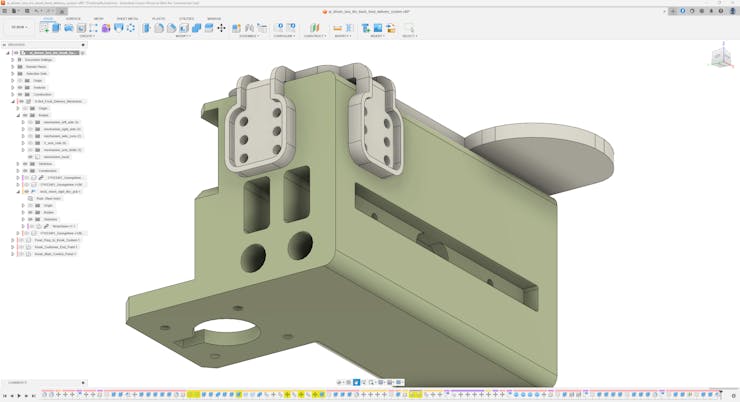The width and height of the screenshot is (740, 402).
Task: Click the Press Pull modify icon
Action: (147, 28)
